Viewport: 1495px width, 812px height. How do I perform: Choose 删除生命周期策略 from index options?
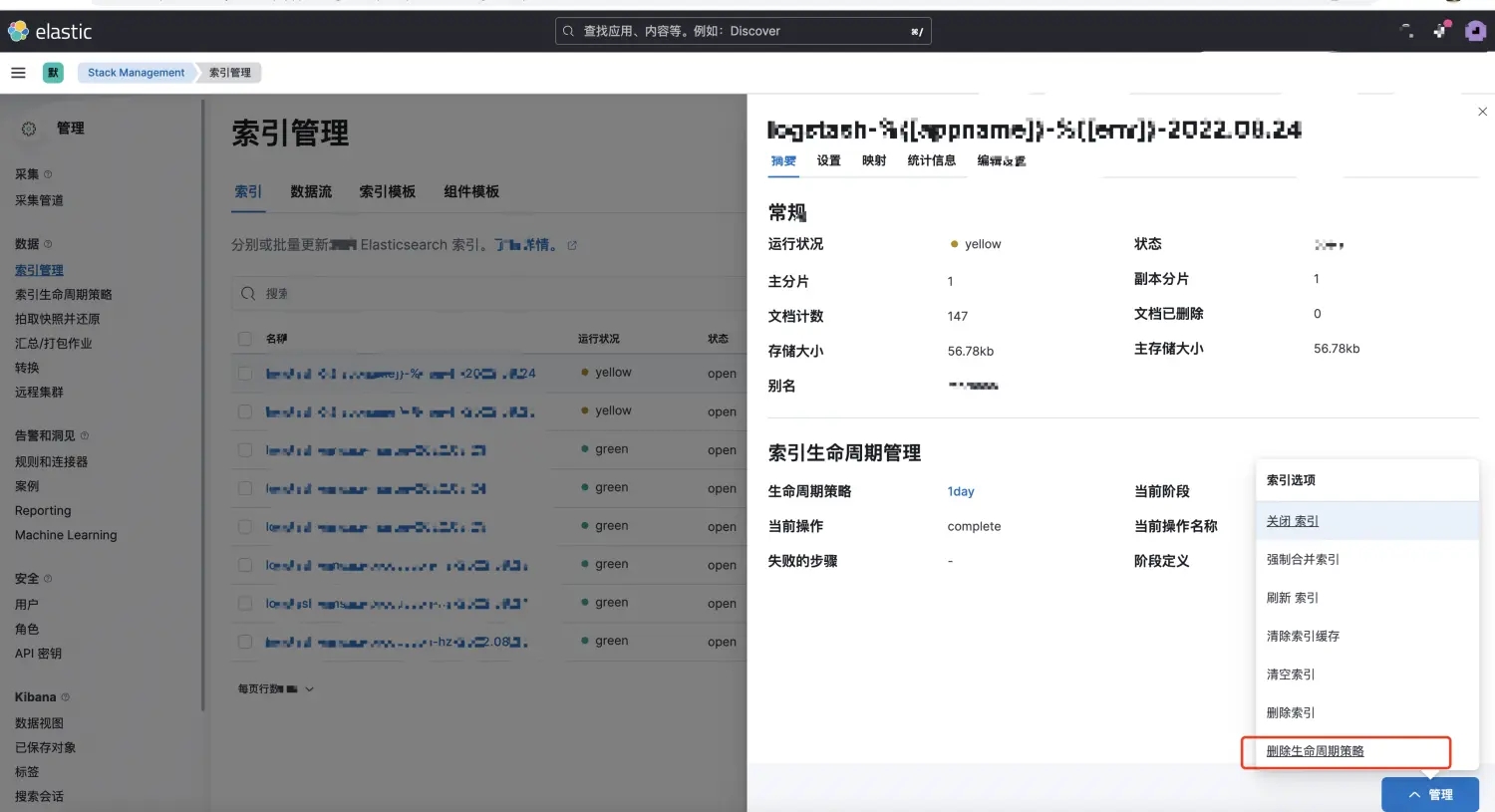pos(1367,751)
